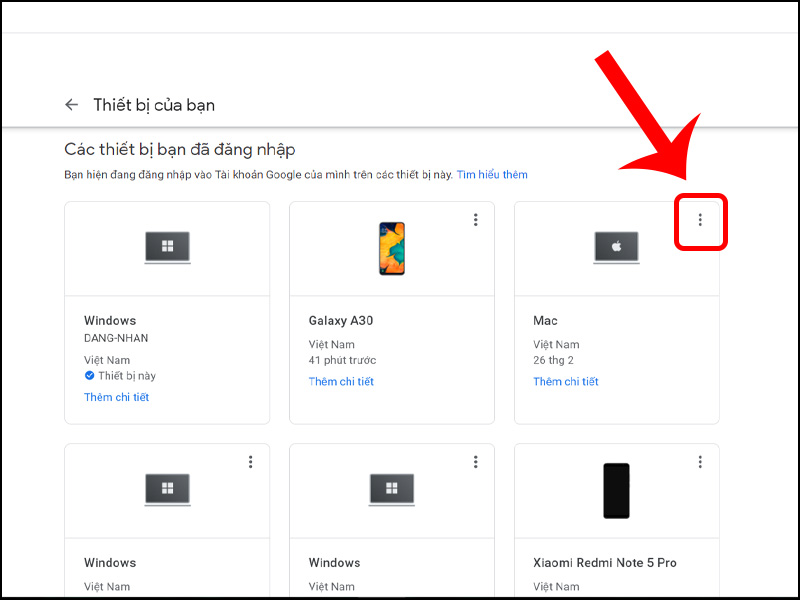Viewport: 800px width, 600px height.
Task: Click the blue checkmark next to Thiết bị này
Action: pos(89,376)
